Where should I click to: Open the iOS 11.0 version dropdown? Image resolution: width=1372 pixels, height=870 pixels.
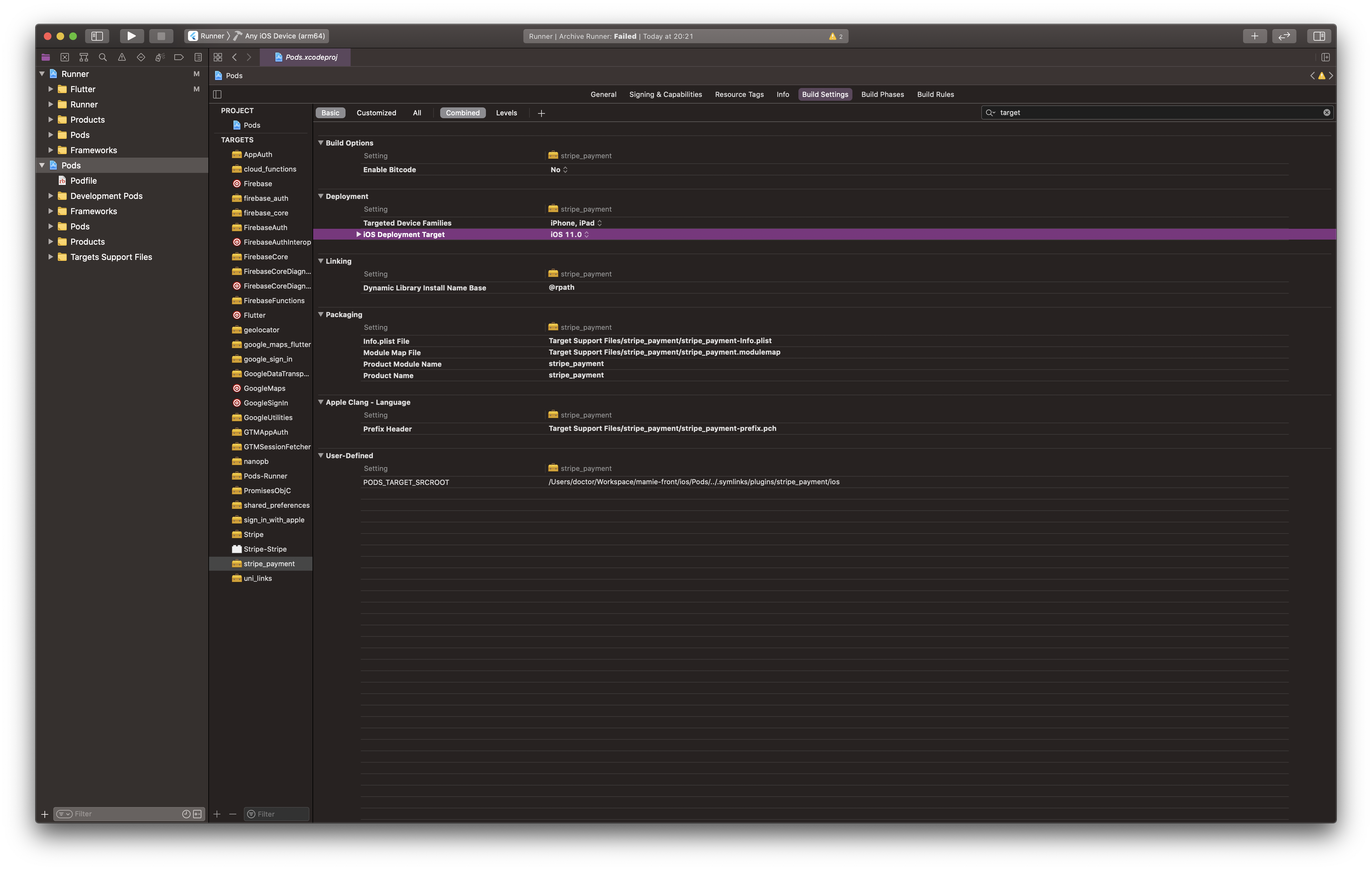pyautogui.click(x=569, y=234)
